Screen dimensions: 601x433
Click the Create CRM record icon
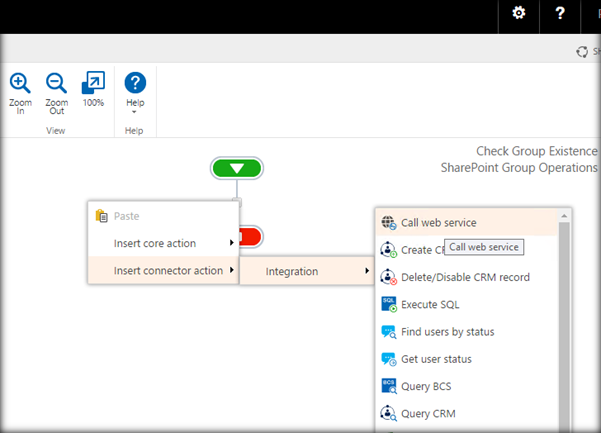(x=388, y=250)
